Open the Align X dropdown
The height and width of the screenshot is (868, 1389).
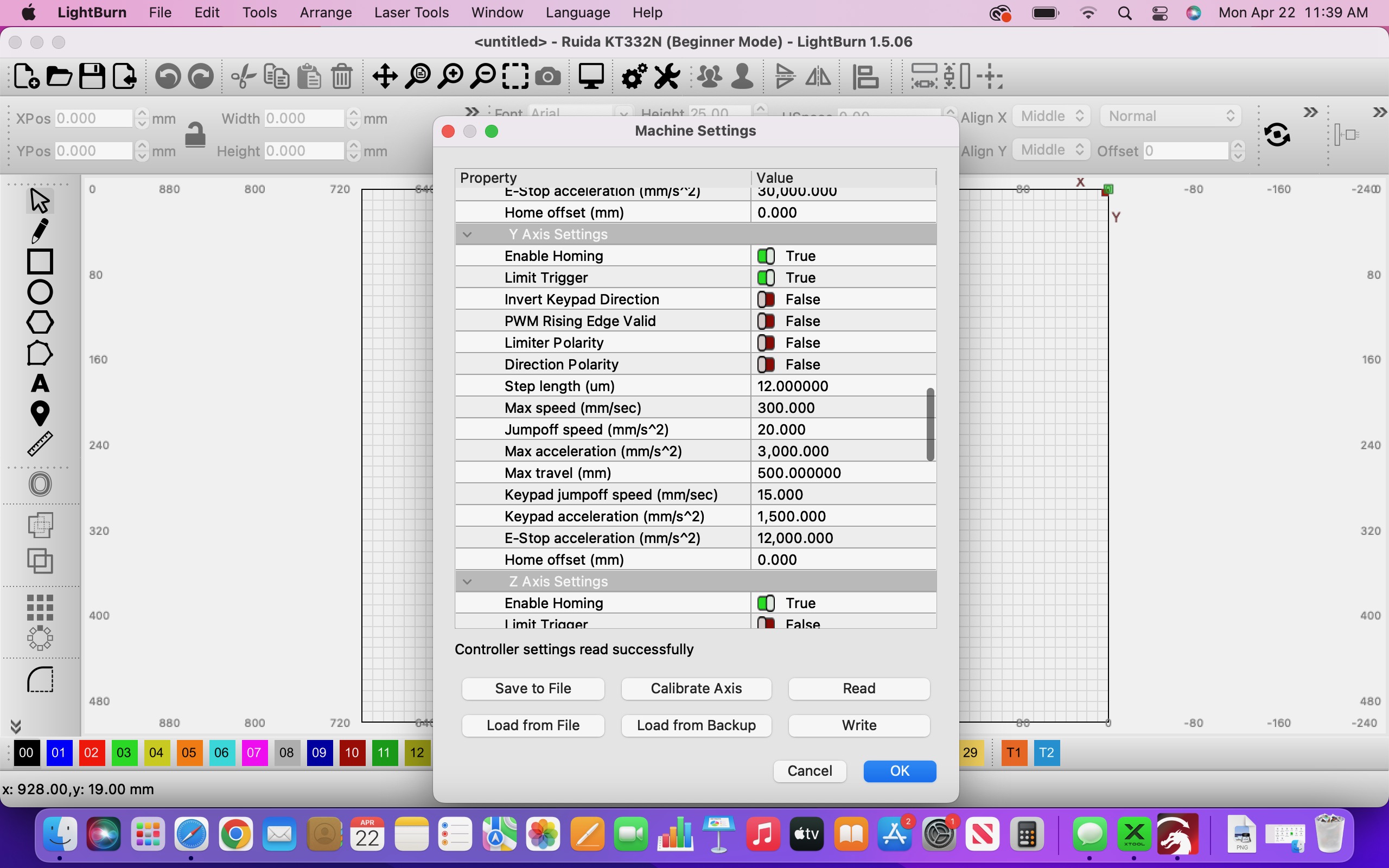[x=1051, y=117]
